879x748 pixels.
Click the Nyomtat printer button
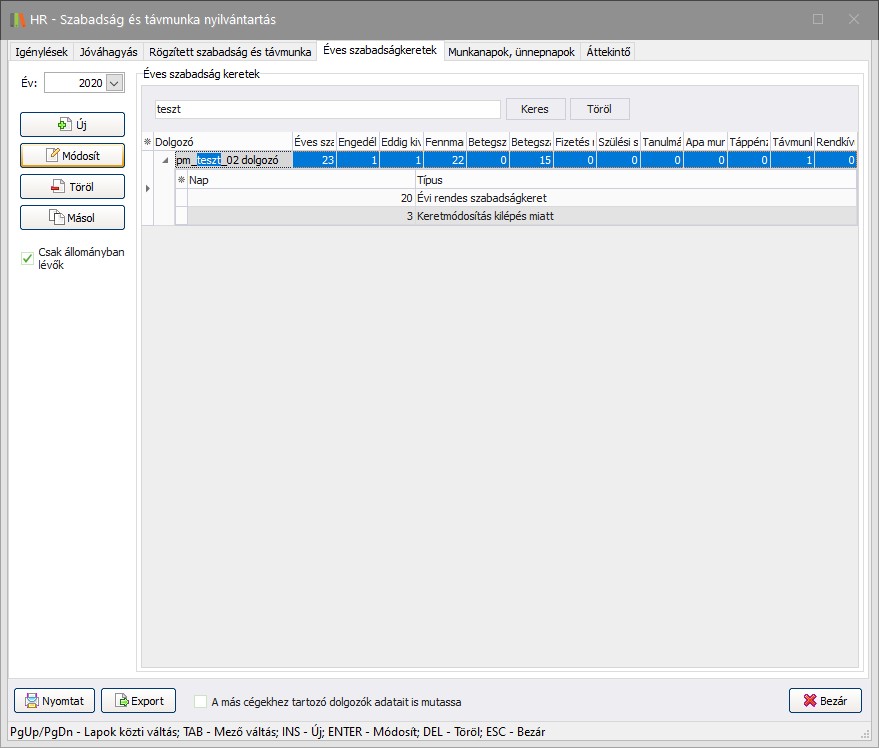pos(54,701)
